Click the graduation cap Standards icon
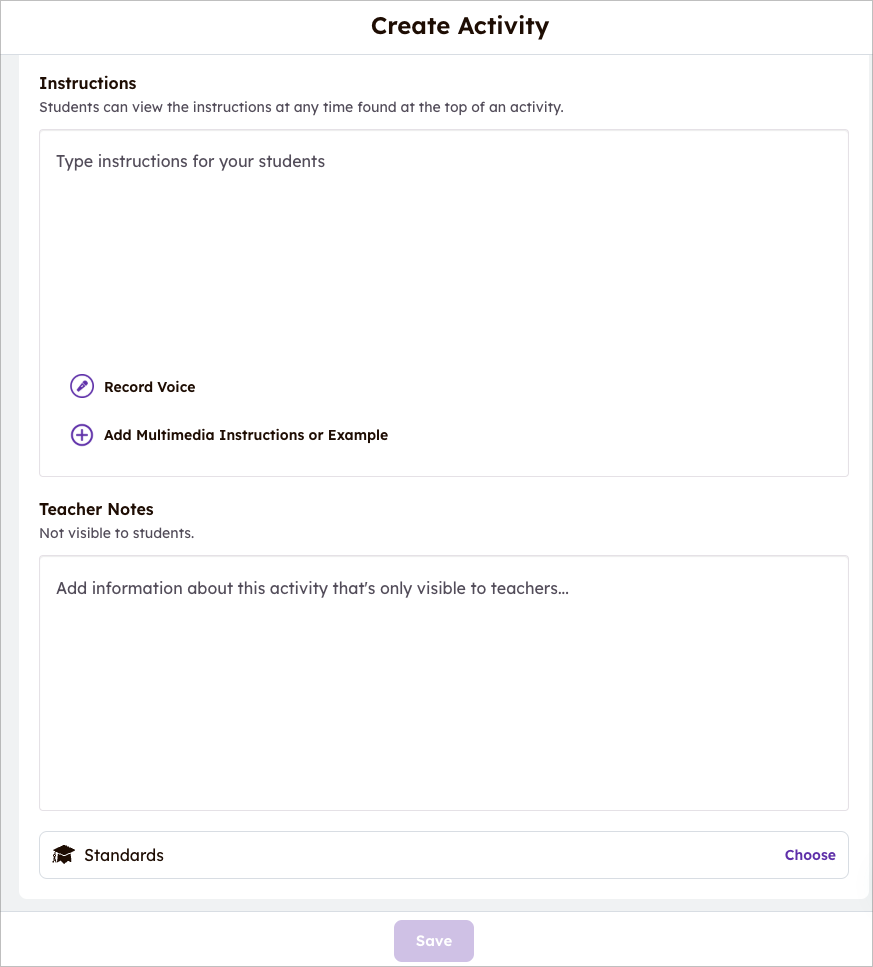This screenshot has width=873, height=967. 64,855
